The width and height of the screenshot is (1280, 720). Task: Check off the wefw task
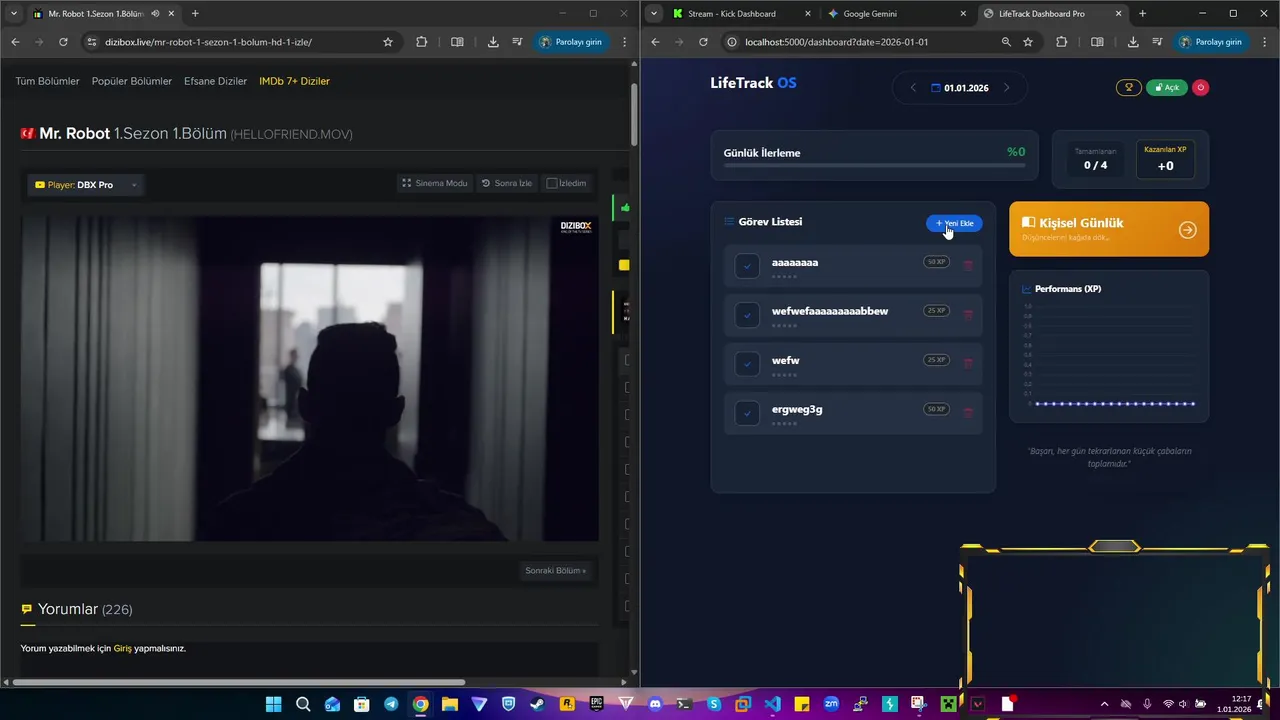tap(747, 364)
